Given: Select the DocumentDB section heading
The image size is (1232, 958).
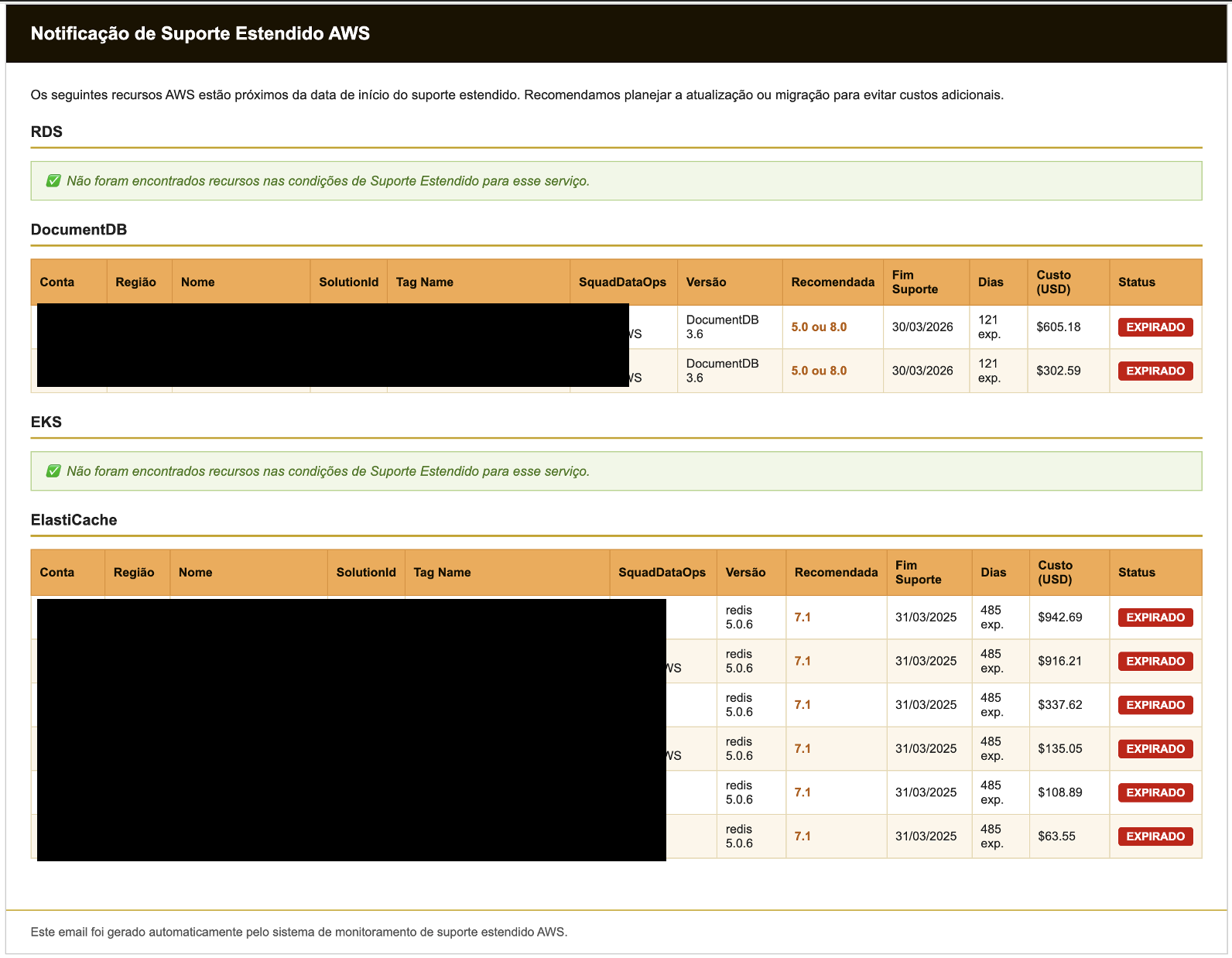Looking at the screenshot, I should coord(79,230).
